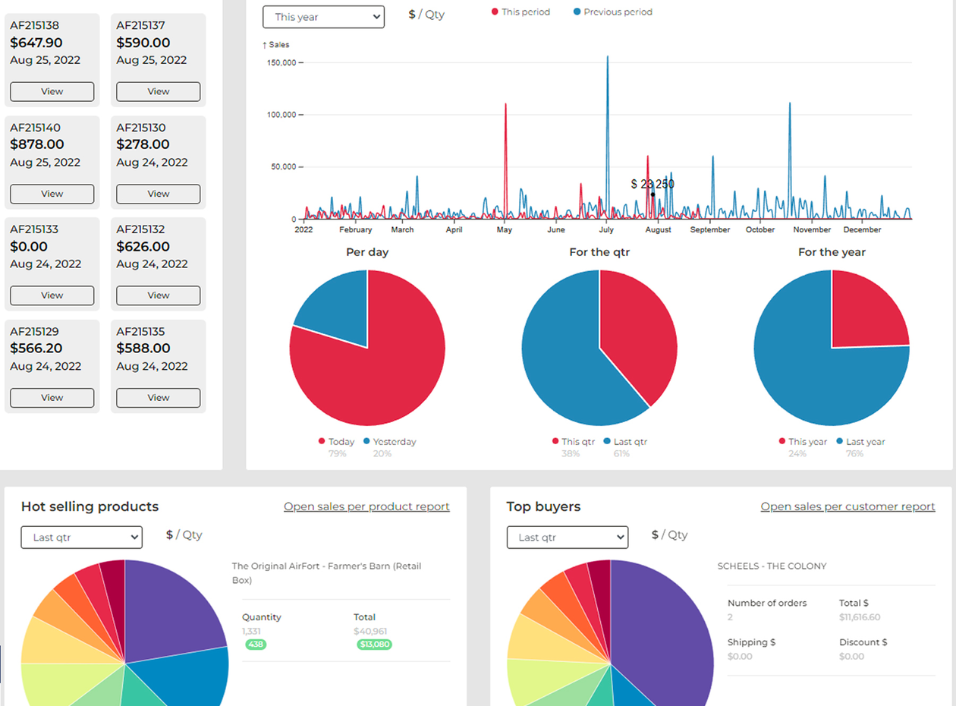Image resolution: width=956 pixels, height=706 pixels.
Task: Expand the 'This year' period dropdown
Action: [x=322, y=16]
